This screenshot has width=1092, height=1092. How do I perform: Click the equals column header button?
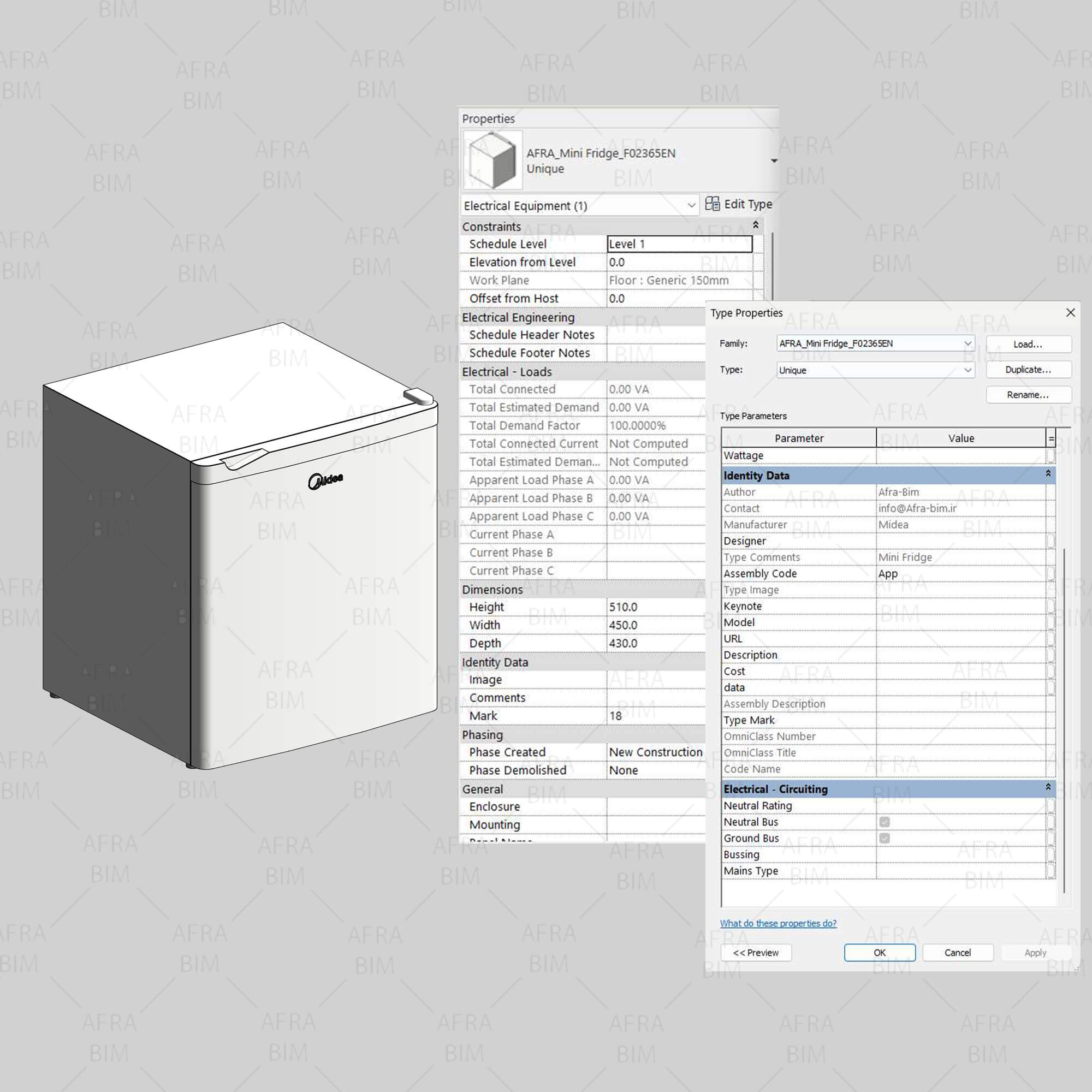click(x=1051, y=438)
